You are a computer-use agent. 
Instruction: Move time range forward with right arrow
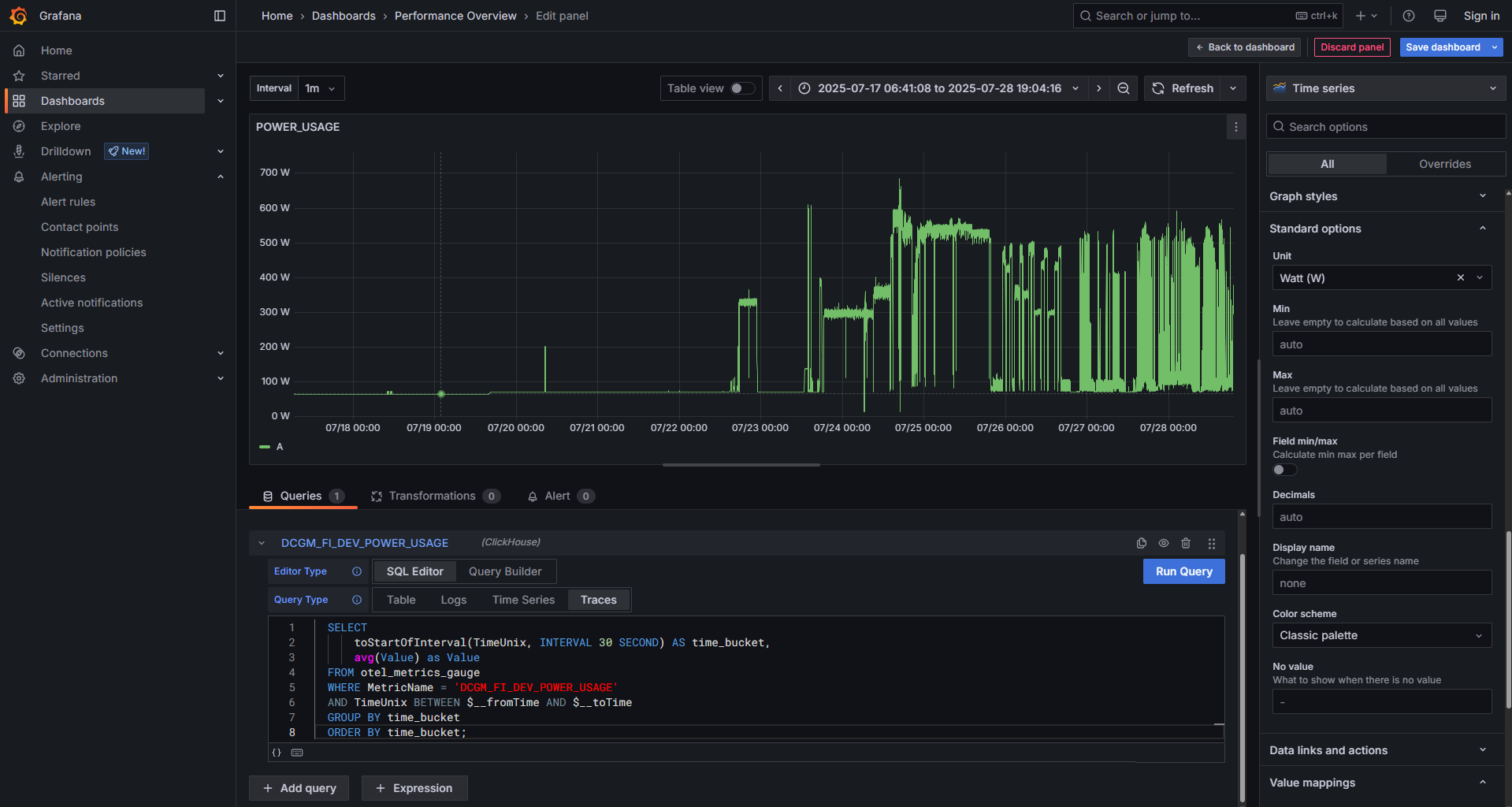coord(1099,88)
